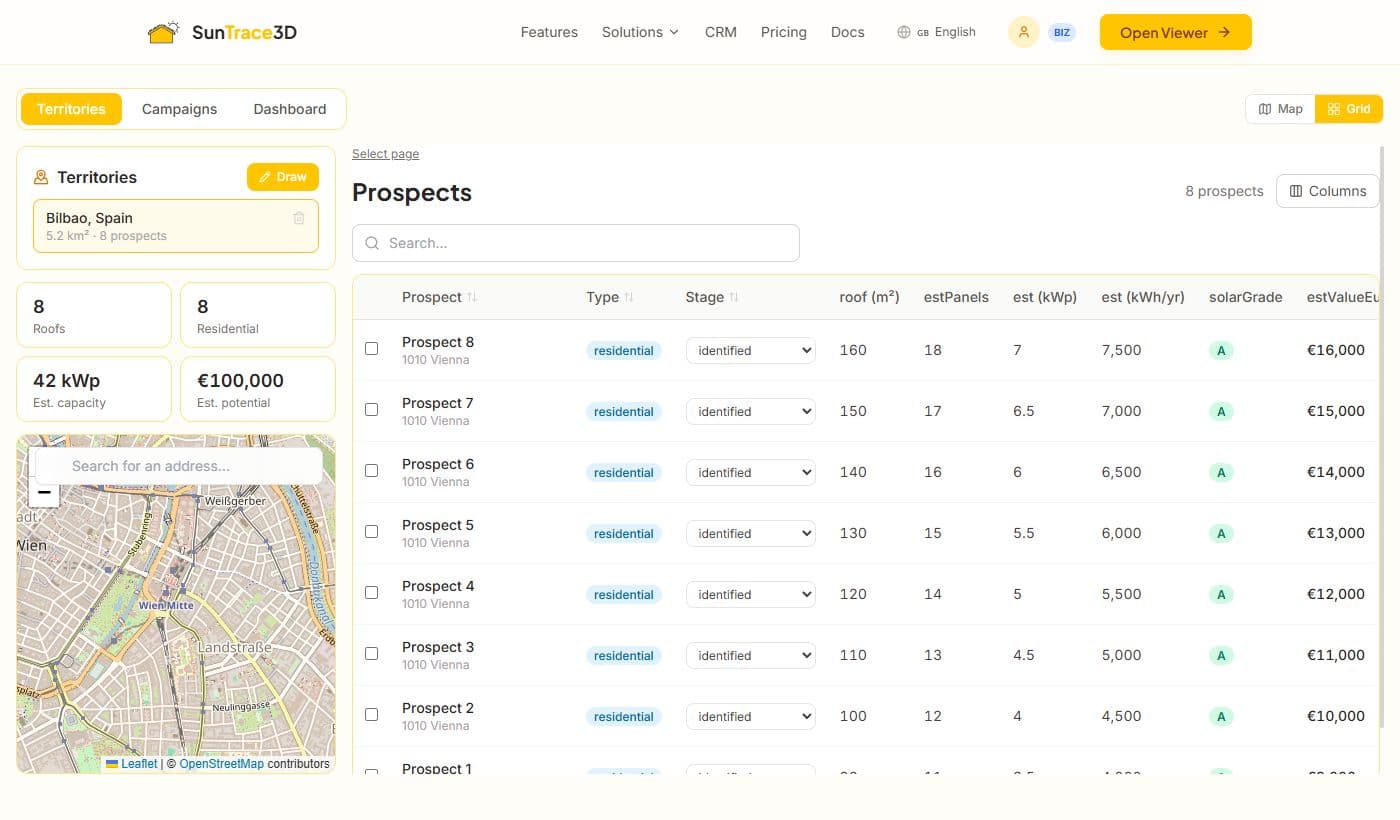The image size is (1400, 820).
Task: Switch to Map view toggle
Action: click(1281, 109)
